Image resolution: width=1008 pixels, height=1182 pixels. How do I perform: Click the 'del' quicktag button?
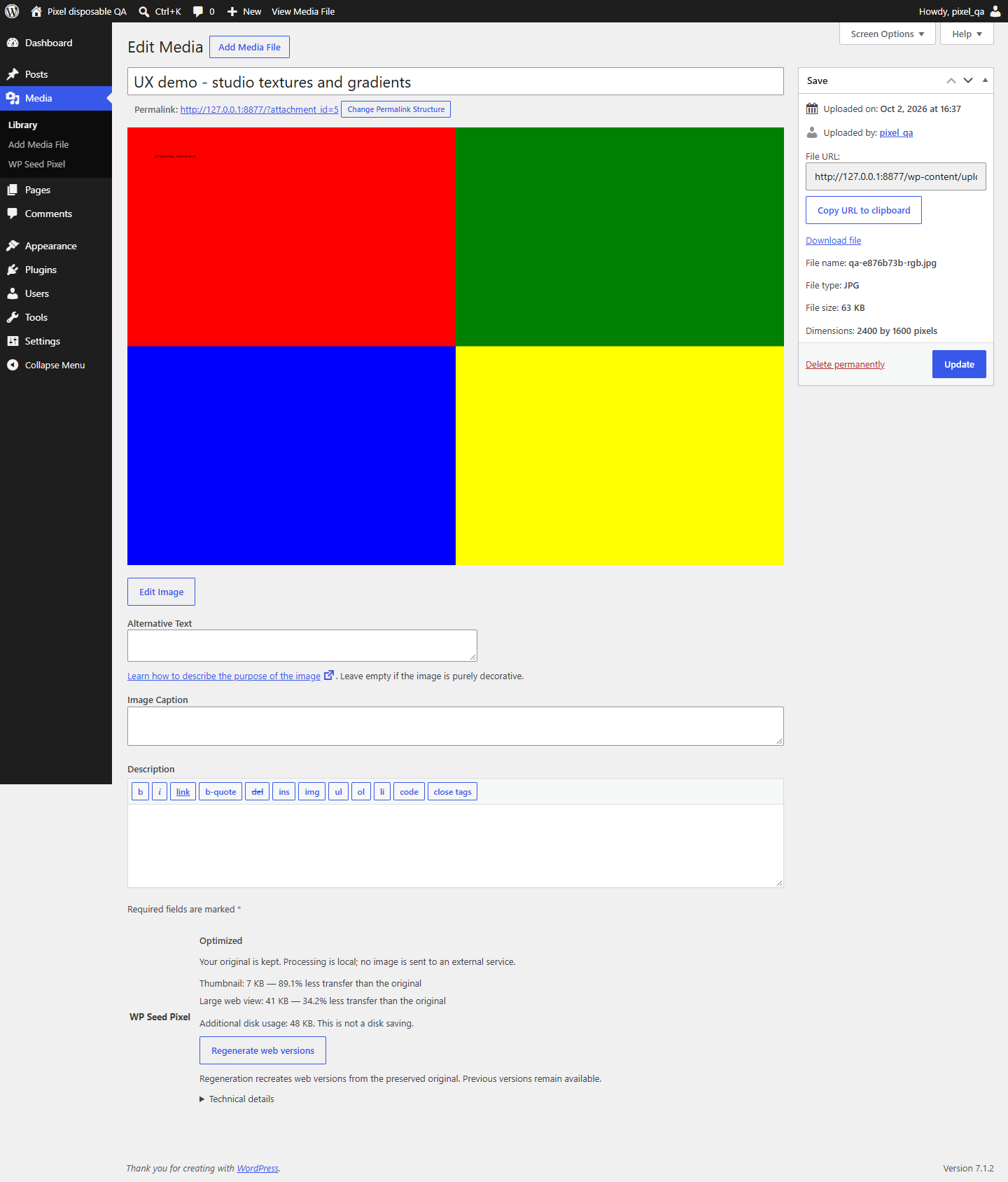pos(257,791)
